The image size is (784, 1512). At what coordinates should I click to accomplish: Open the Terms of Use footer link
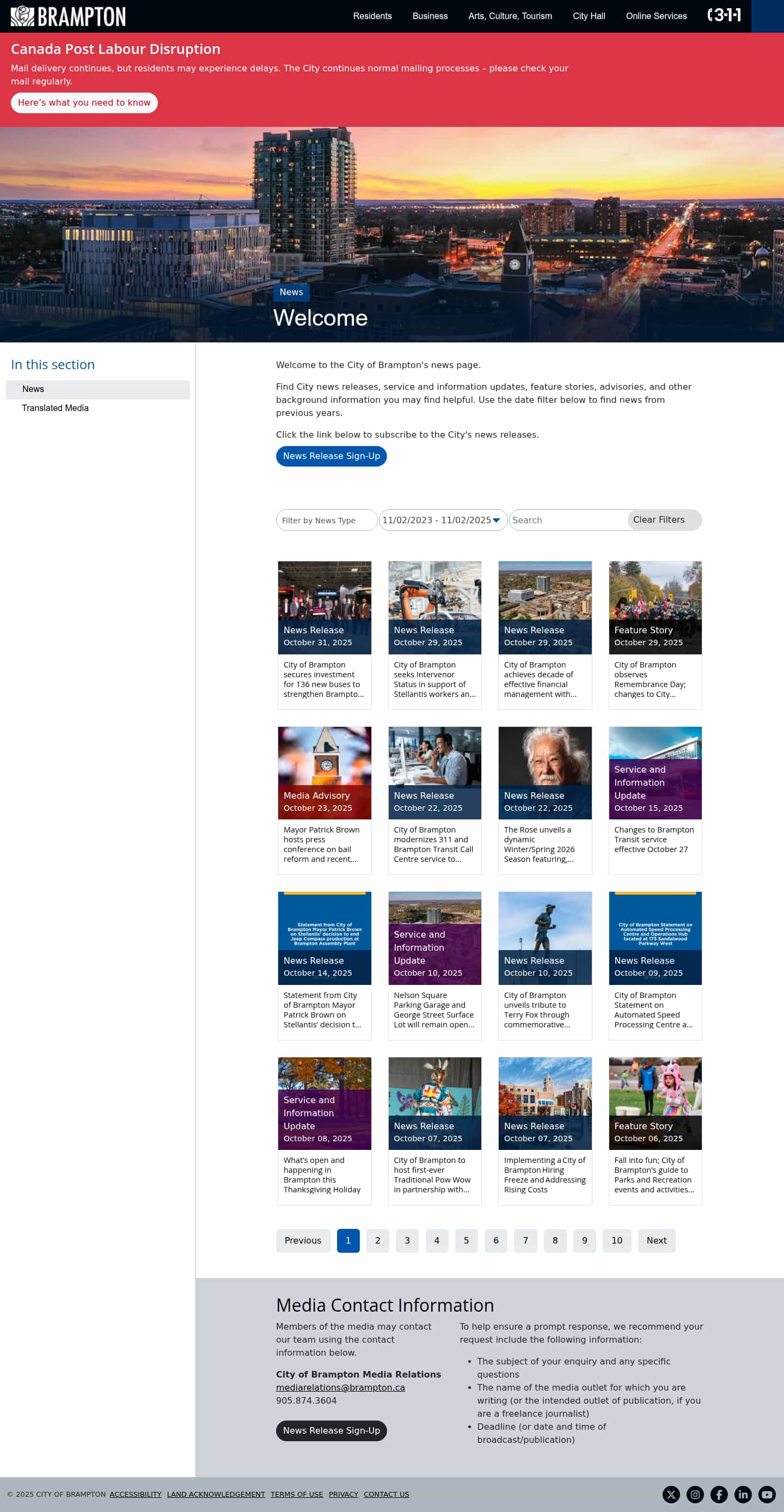pyautogui.click(x=297, y=1495)
